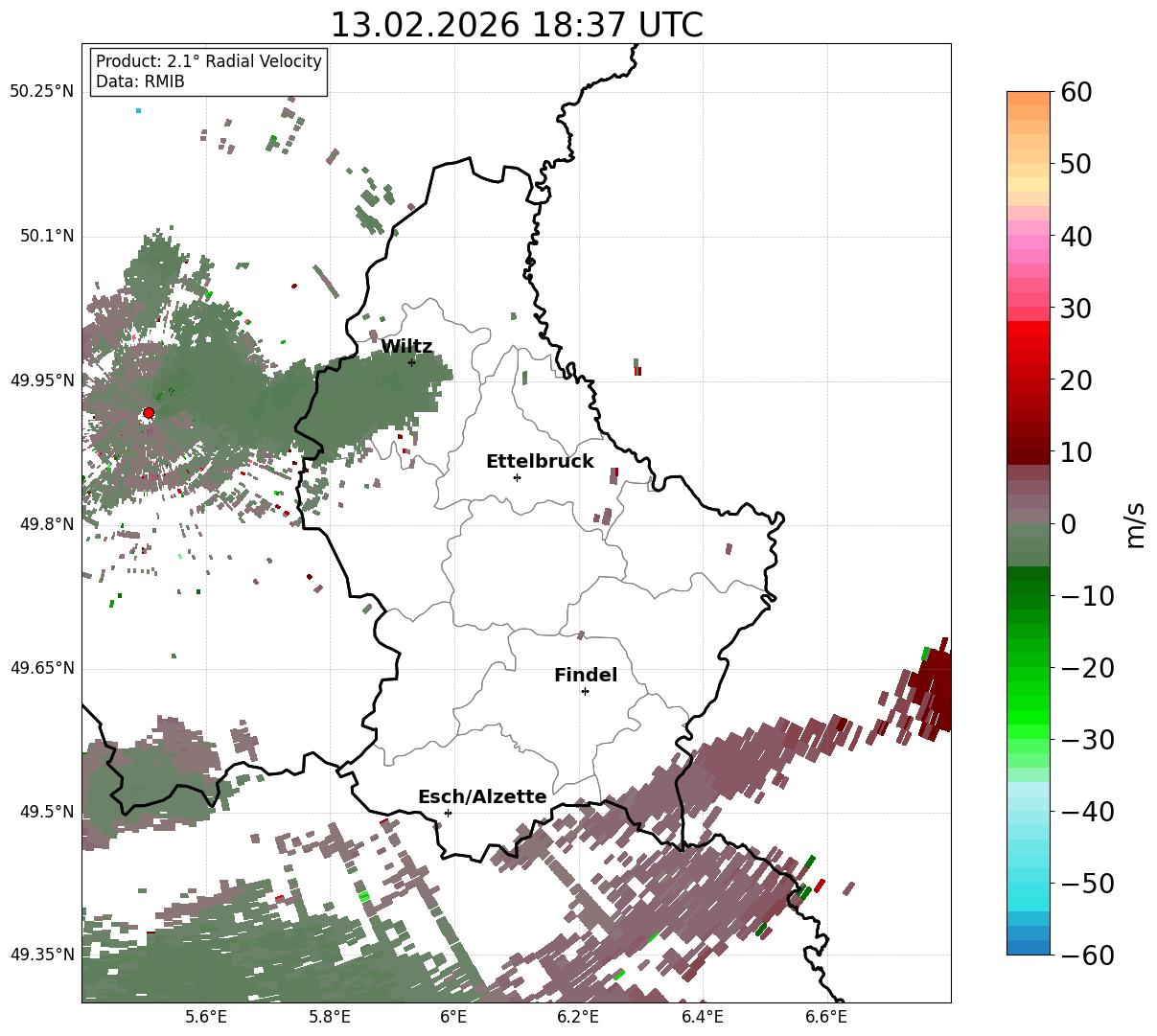Click the Wiltz station label
The image size is (1157, 1036).
tap(406, 347)
